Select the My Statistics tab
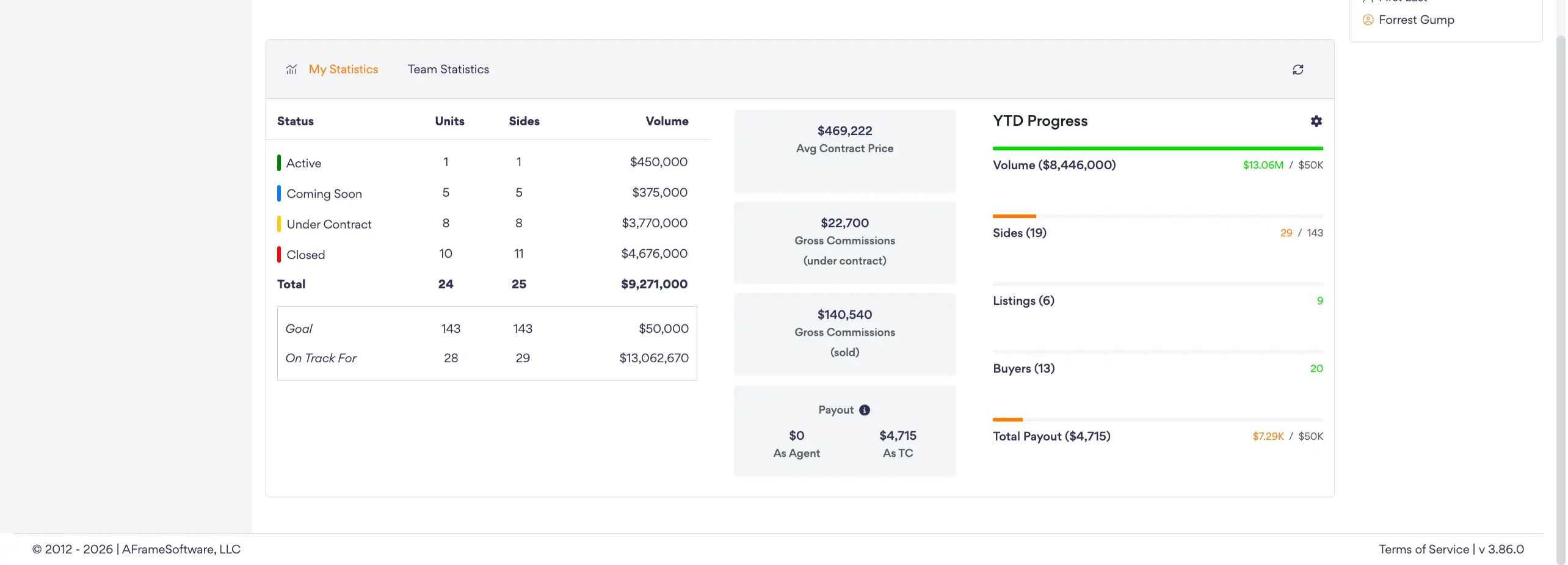Viewport: 1568px width, 565px height. pyautogui.click(x=343, y=70)
